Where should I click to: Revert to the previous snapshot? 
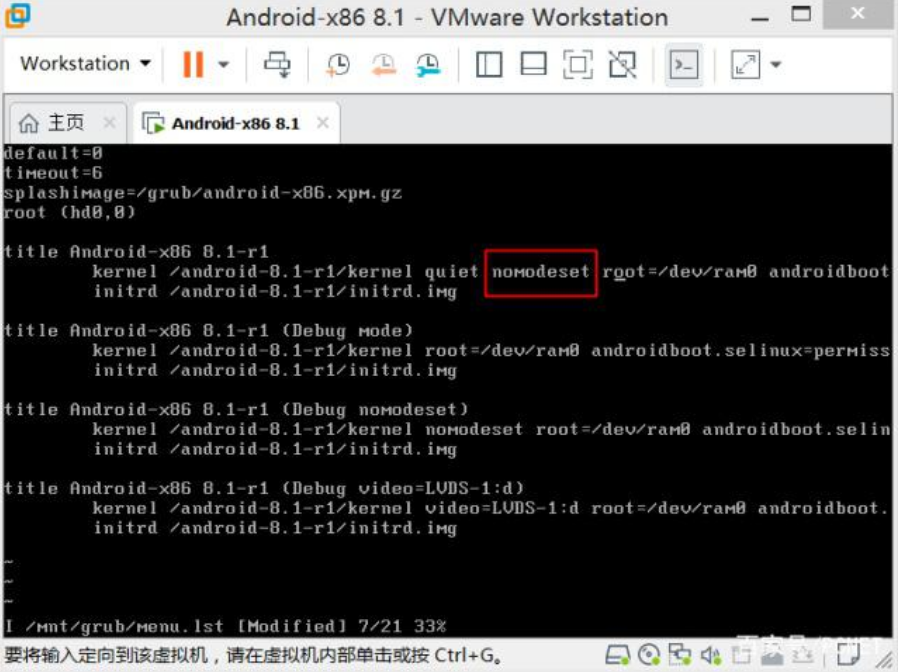[x=383, y=64]
